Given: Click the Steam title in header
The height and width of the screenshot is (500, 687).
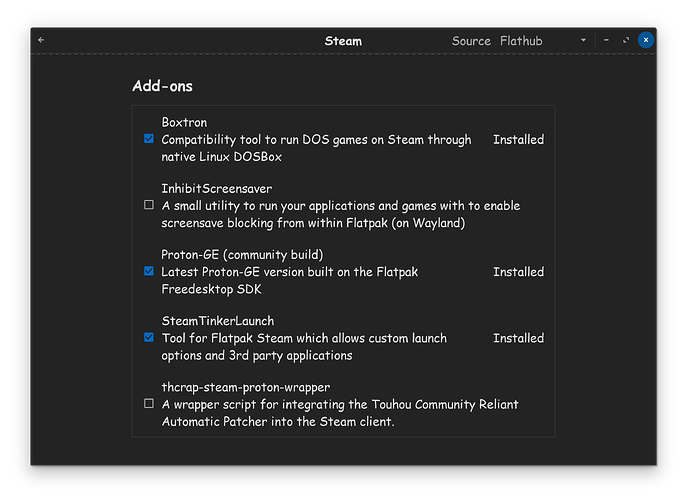Looking at the screenshot, I should click(343, 41).
